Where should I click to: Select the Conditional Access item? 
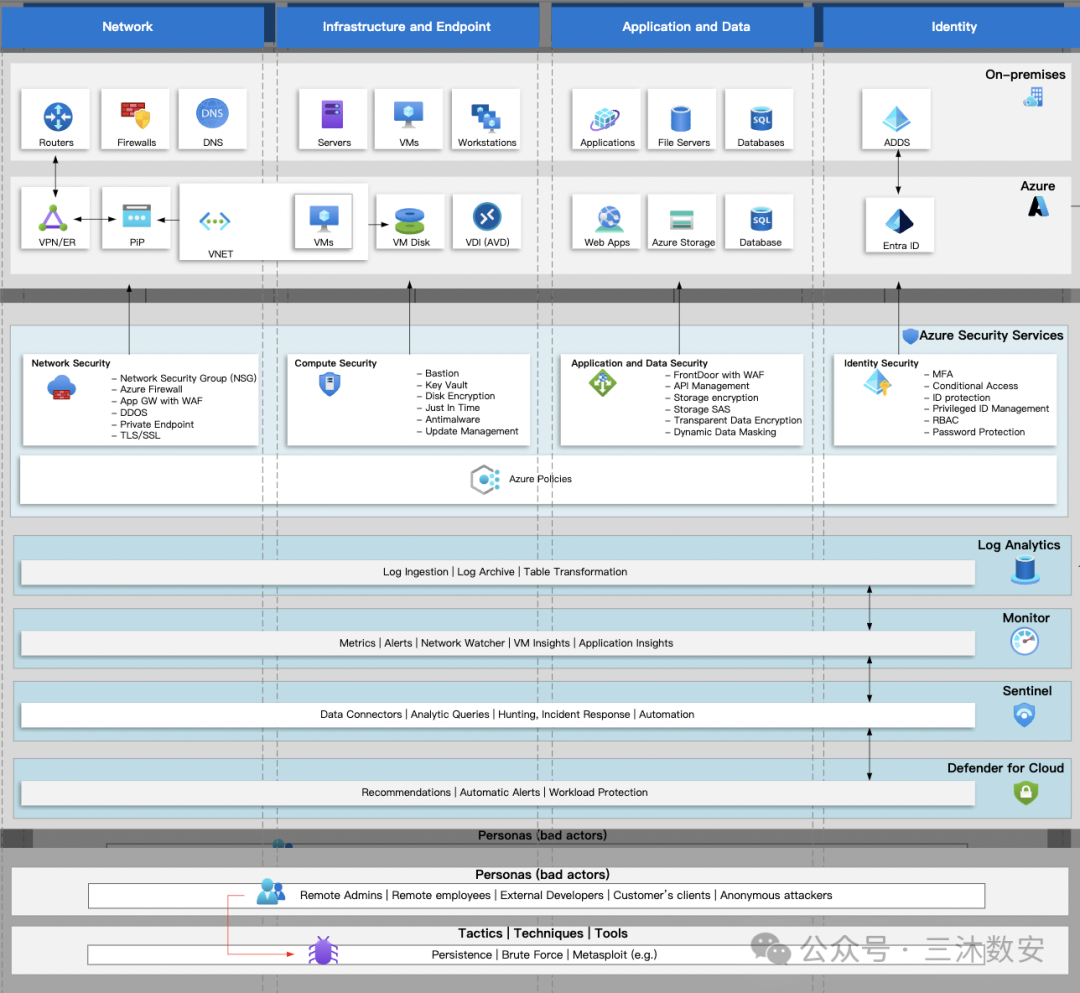(975, 386)
